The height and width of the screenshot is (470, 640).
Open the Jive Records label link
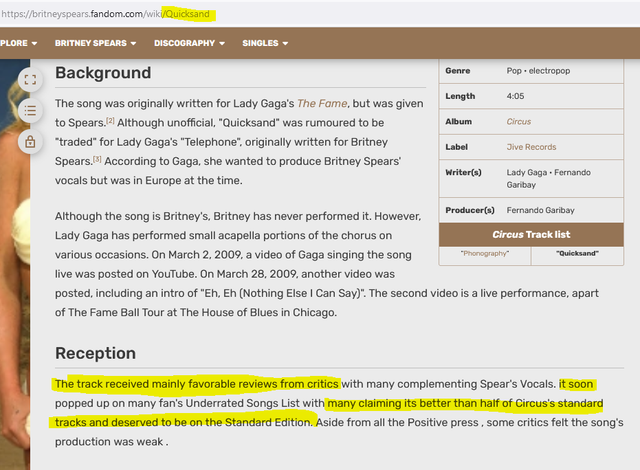click(531, 147)
